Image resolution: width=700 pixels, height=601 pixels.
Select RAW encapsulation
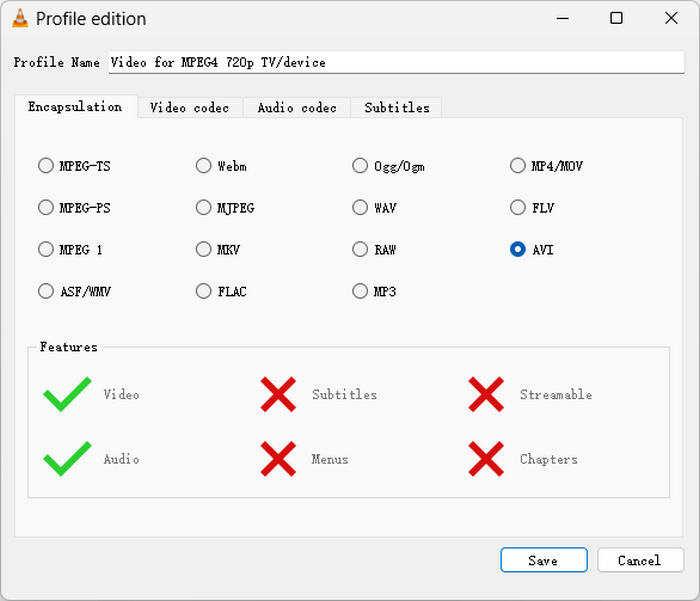coord(374,249)
